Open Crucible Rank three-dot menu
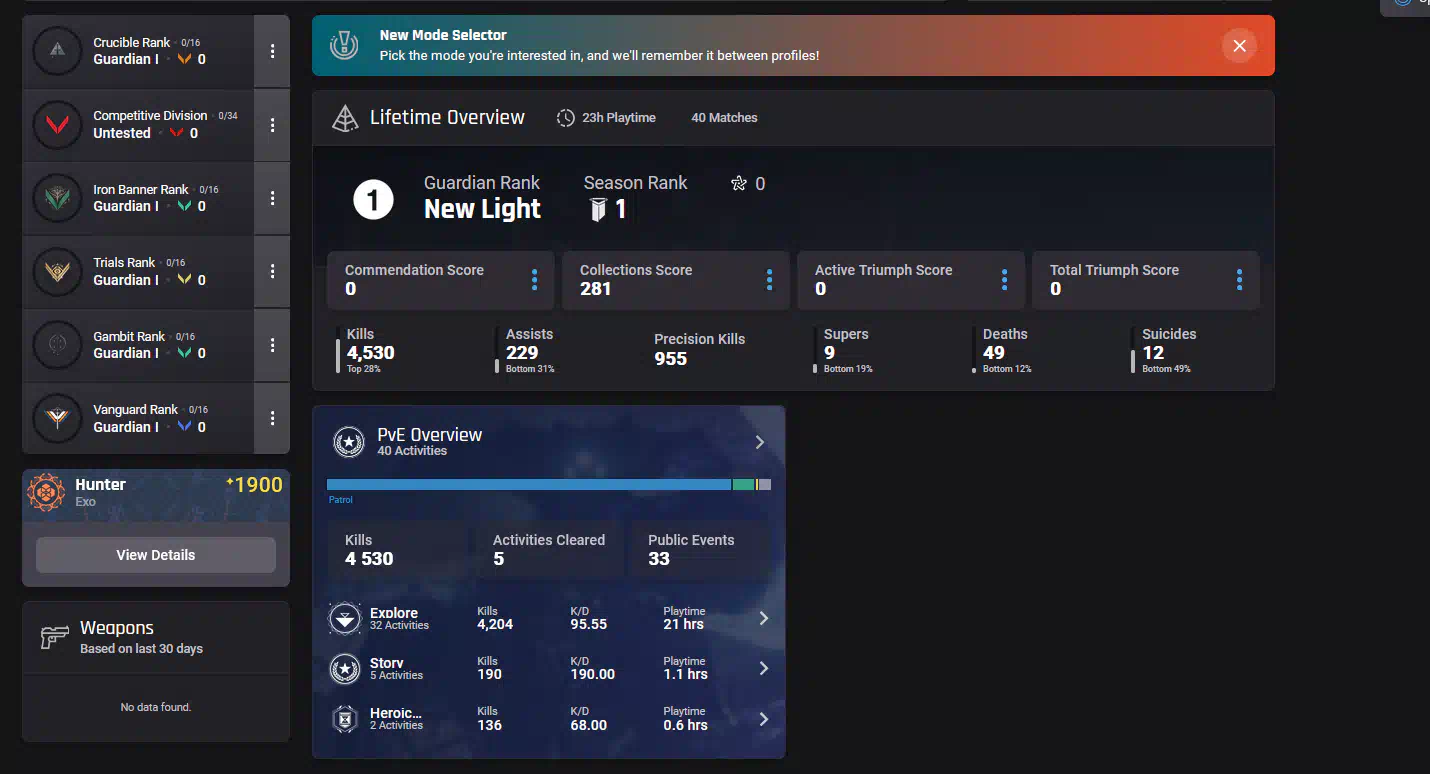The height and width of the screenshot is (774, 1430). [272, 51]
